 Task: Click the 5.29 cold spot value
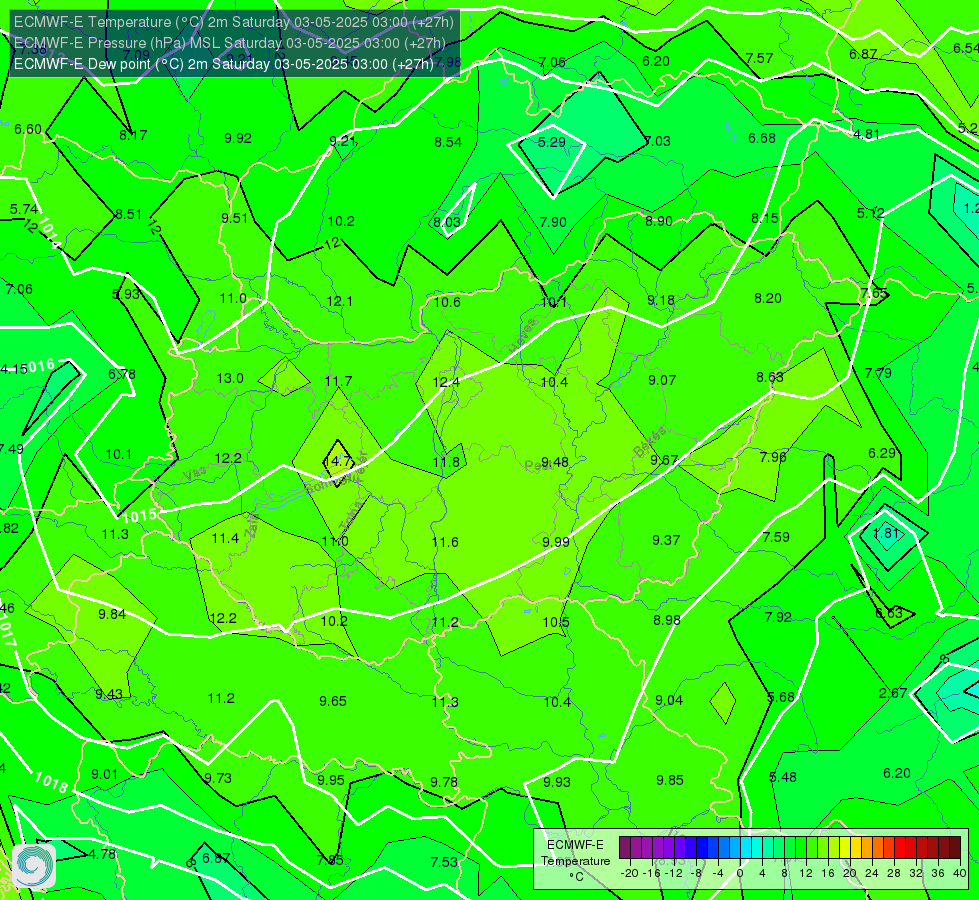click(x=551, y=142)
